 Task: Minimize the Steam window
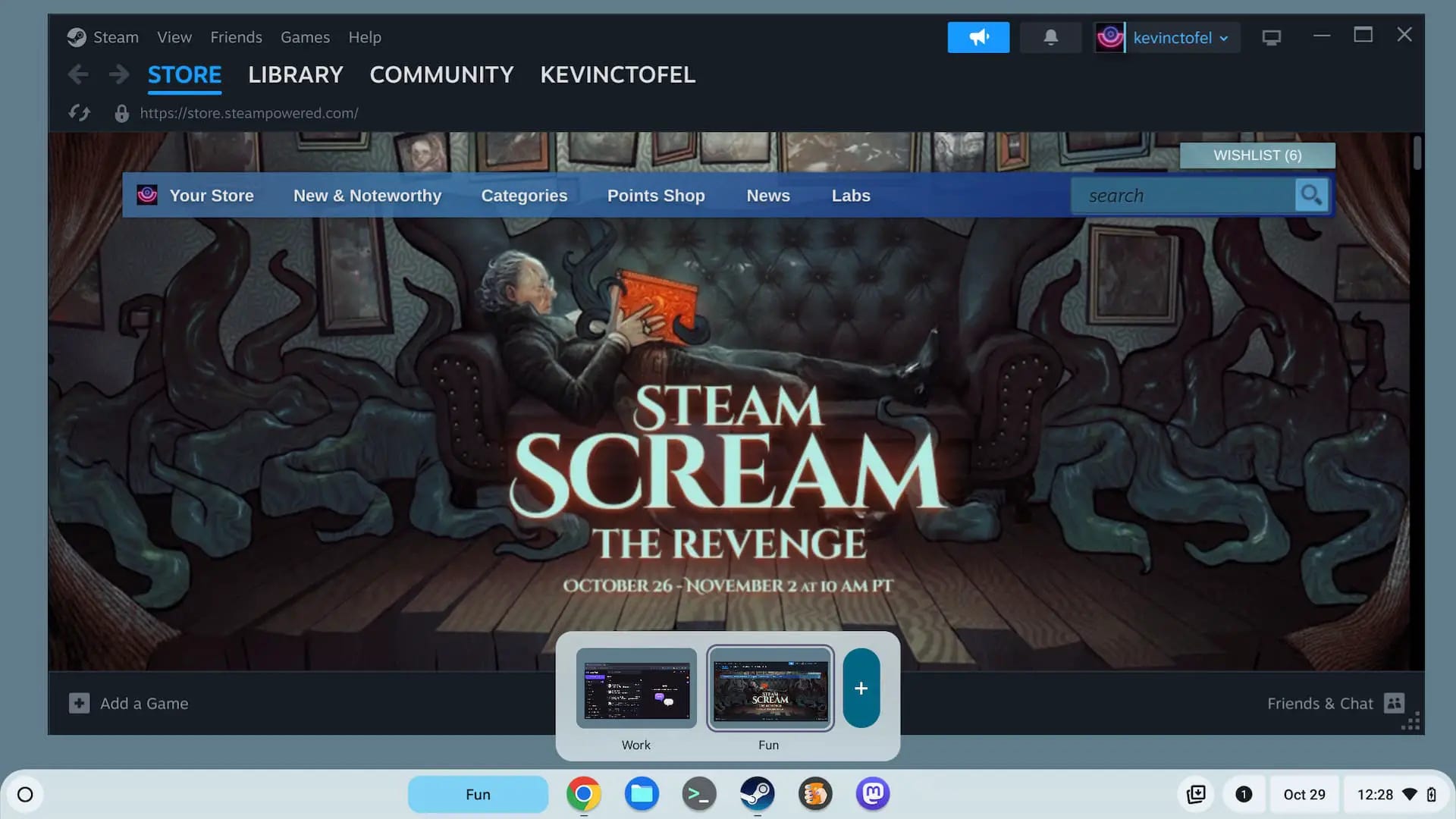click(x=1322, y=36)
